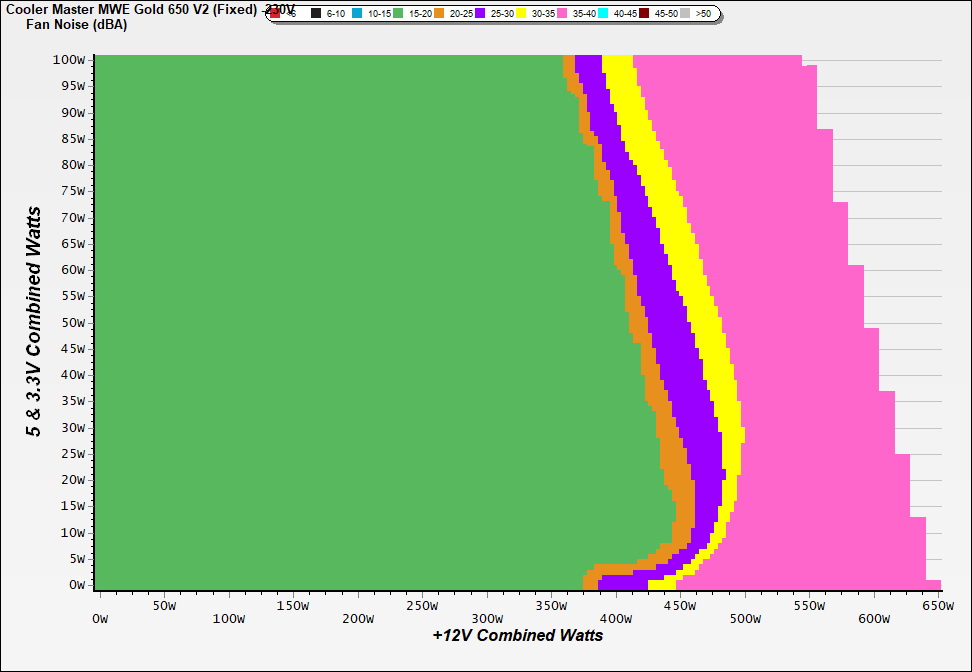Click the Fan Noise (dBA) subtitle
The height and width of the screenshot is (672, 972).
[x=69, y=24]
